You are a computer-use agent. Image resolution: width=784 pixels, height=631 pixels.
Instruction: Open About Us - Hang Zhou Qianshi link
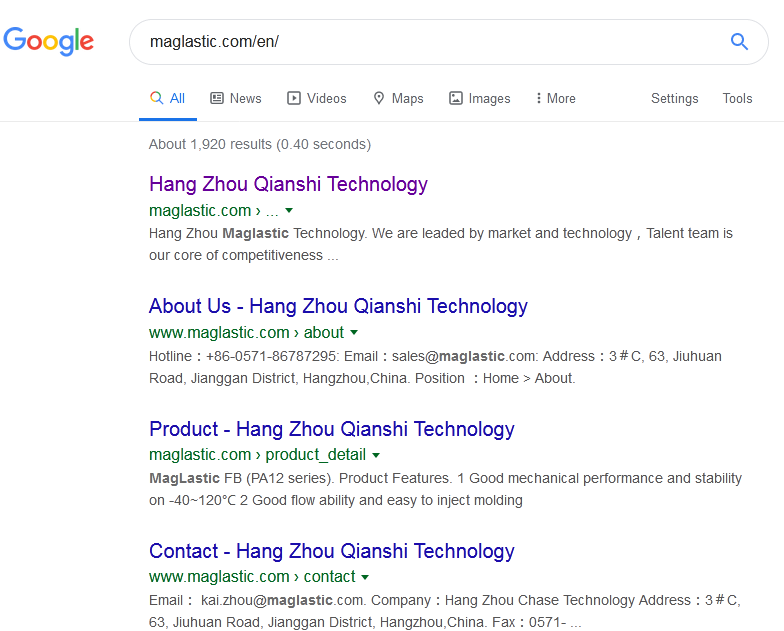coord(338,306)
